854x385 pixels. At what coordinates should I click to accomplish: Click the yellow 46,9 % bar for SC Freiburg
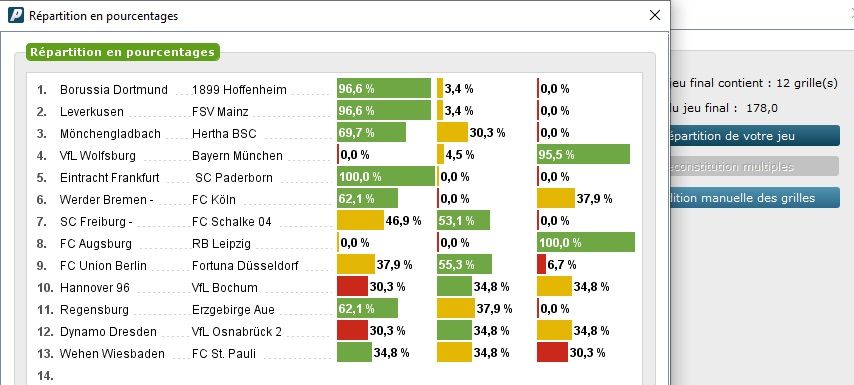click(360, 221)
